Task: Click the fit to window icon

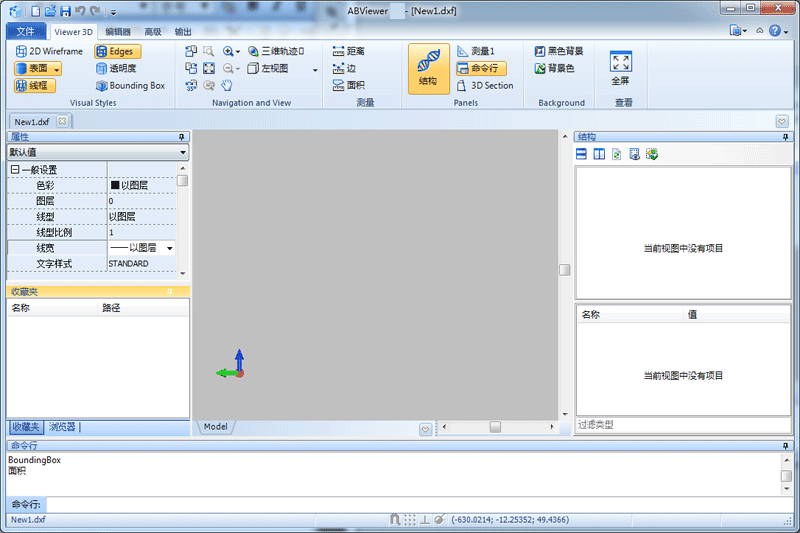Action: 209,68
